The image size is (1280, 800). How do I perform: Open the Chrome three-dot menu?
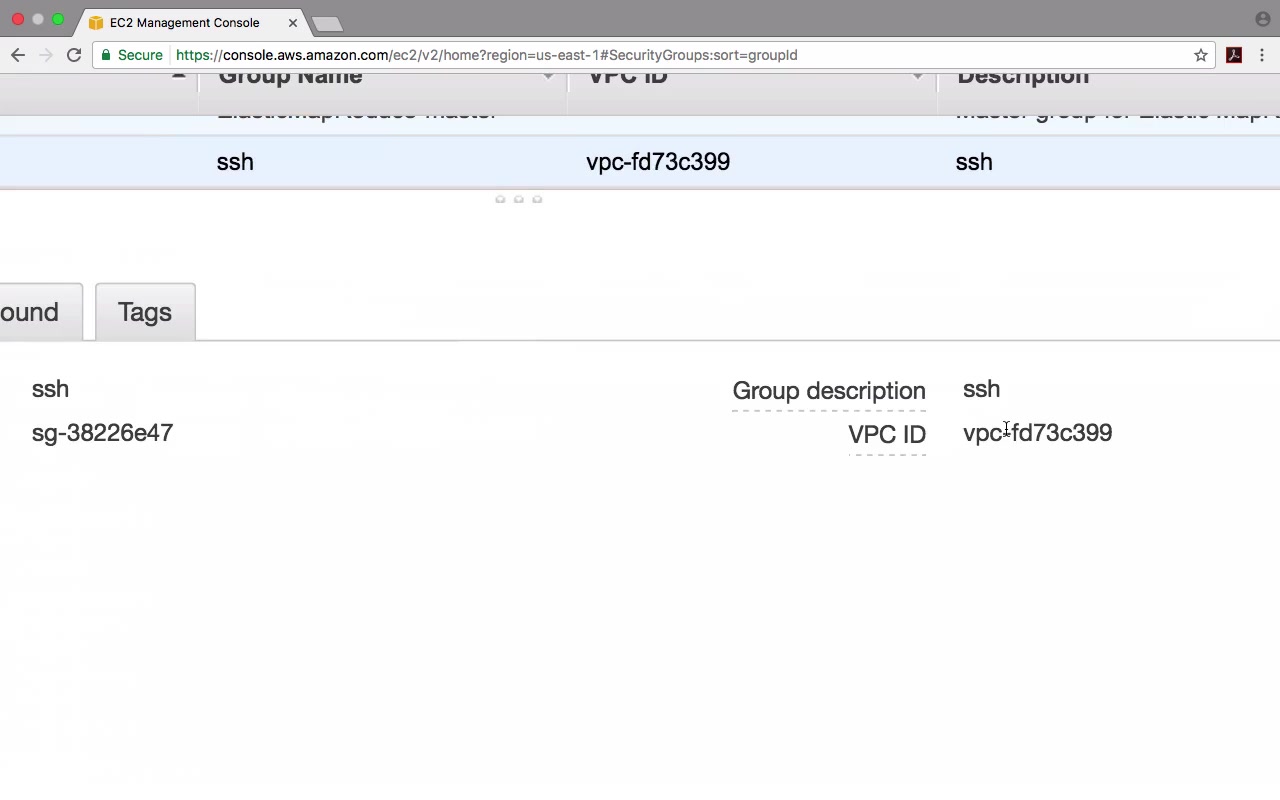tap(1262, 55)
